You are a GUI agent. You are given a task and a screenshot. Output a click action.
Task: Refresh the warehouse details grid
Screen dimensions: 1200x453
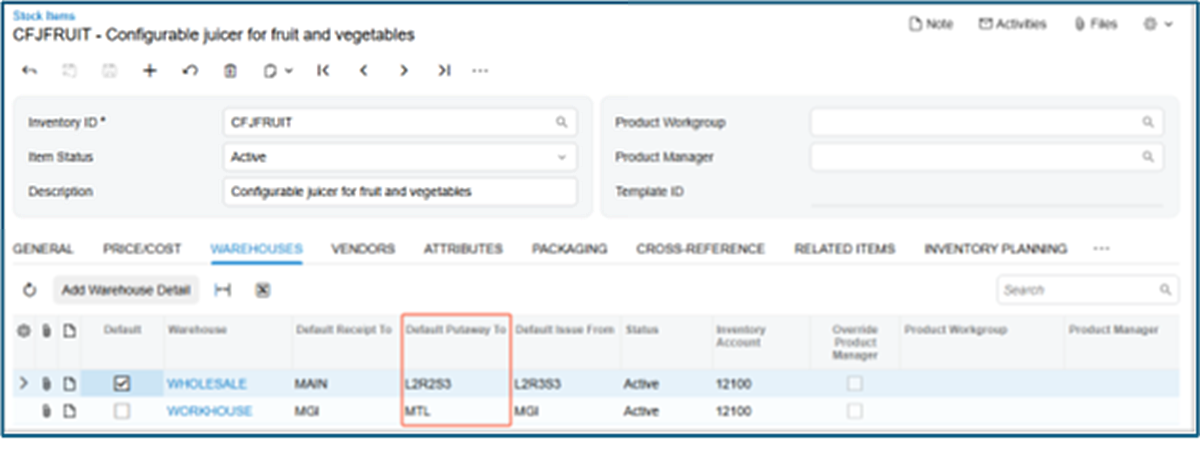click(30, 290)
